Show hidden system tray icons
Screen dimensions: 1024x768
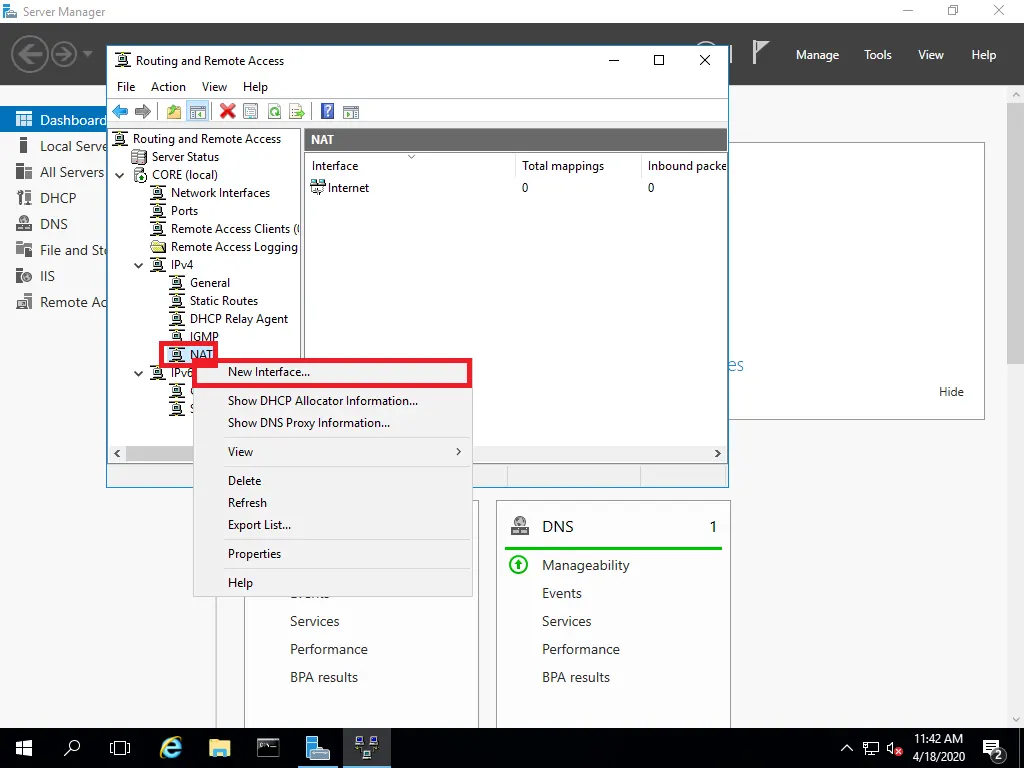846,748
